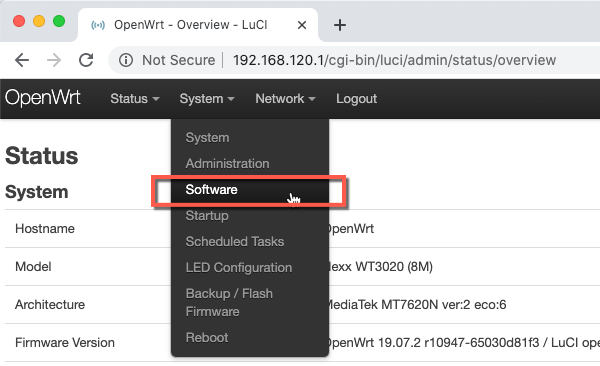Collapse the System dropdown in navbar

[x=207, y=99]
